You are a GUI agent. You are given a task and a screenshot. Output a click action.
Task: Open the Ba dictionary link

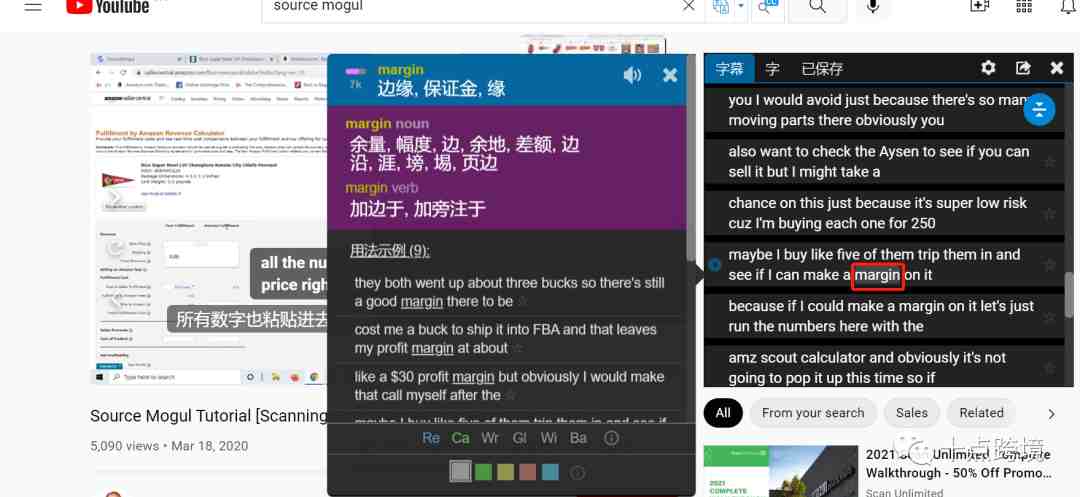tap(579, 438)
